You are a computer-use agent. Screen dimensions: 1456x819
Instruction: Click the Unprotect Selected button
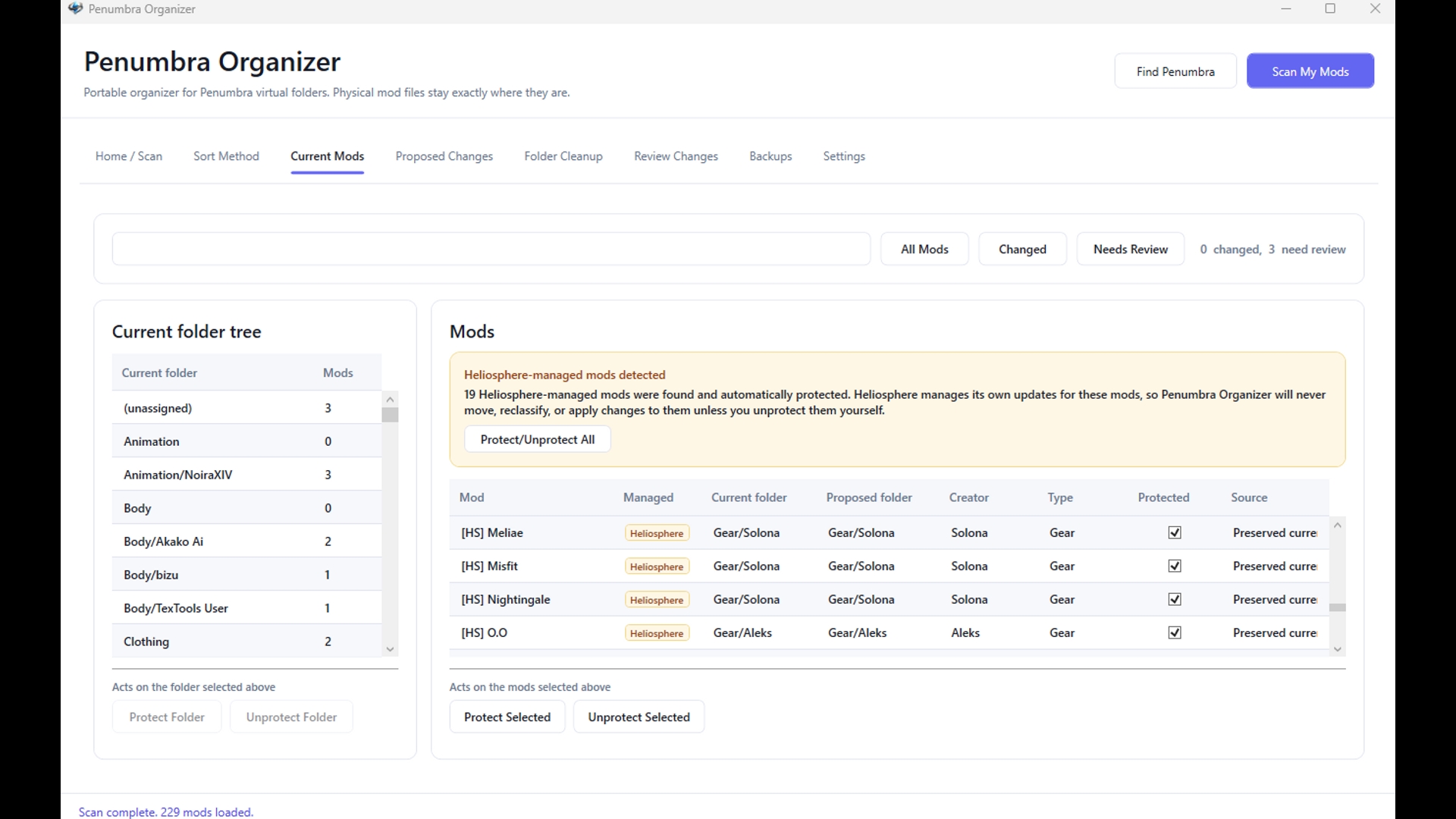(639, 717)
